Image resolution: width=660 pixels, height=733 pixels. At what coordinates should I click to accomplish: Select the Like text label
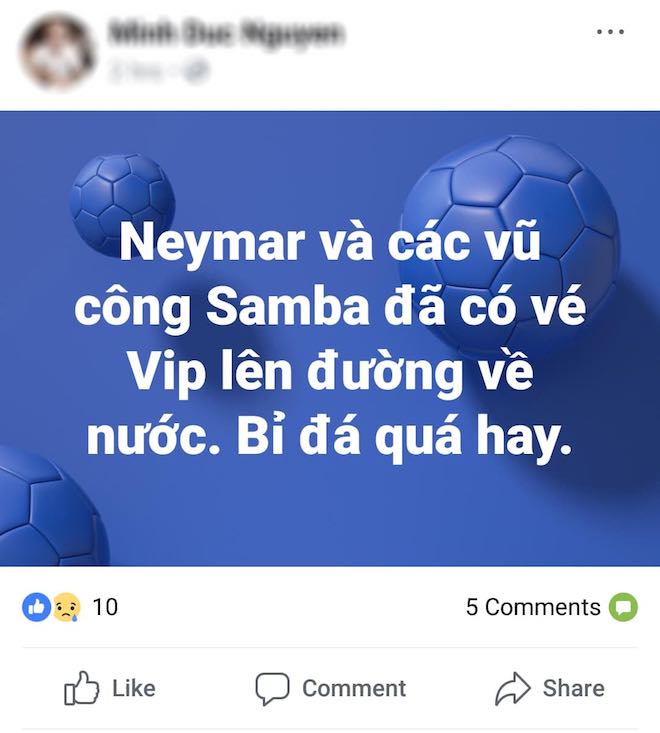coord(134,688)
